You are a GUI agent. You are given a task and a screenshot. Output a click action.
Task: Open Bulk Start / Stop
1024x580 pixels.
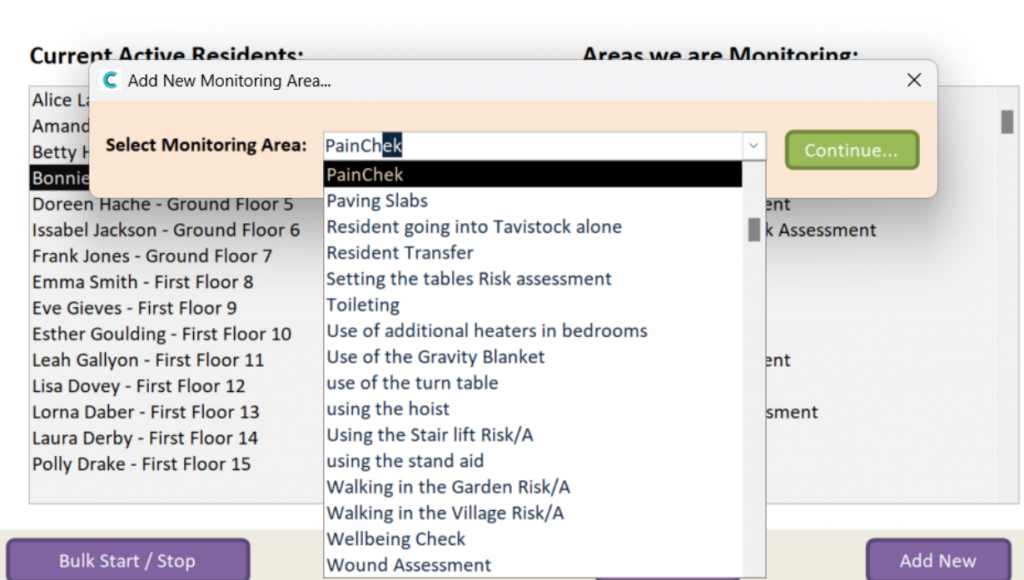tap(127, 560)
